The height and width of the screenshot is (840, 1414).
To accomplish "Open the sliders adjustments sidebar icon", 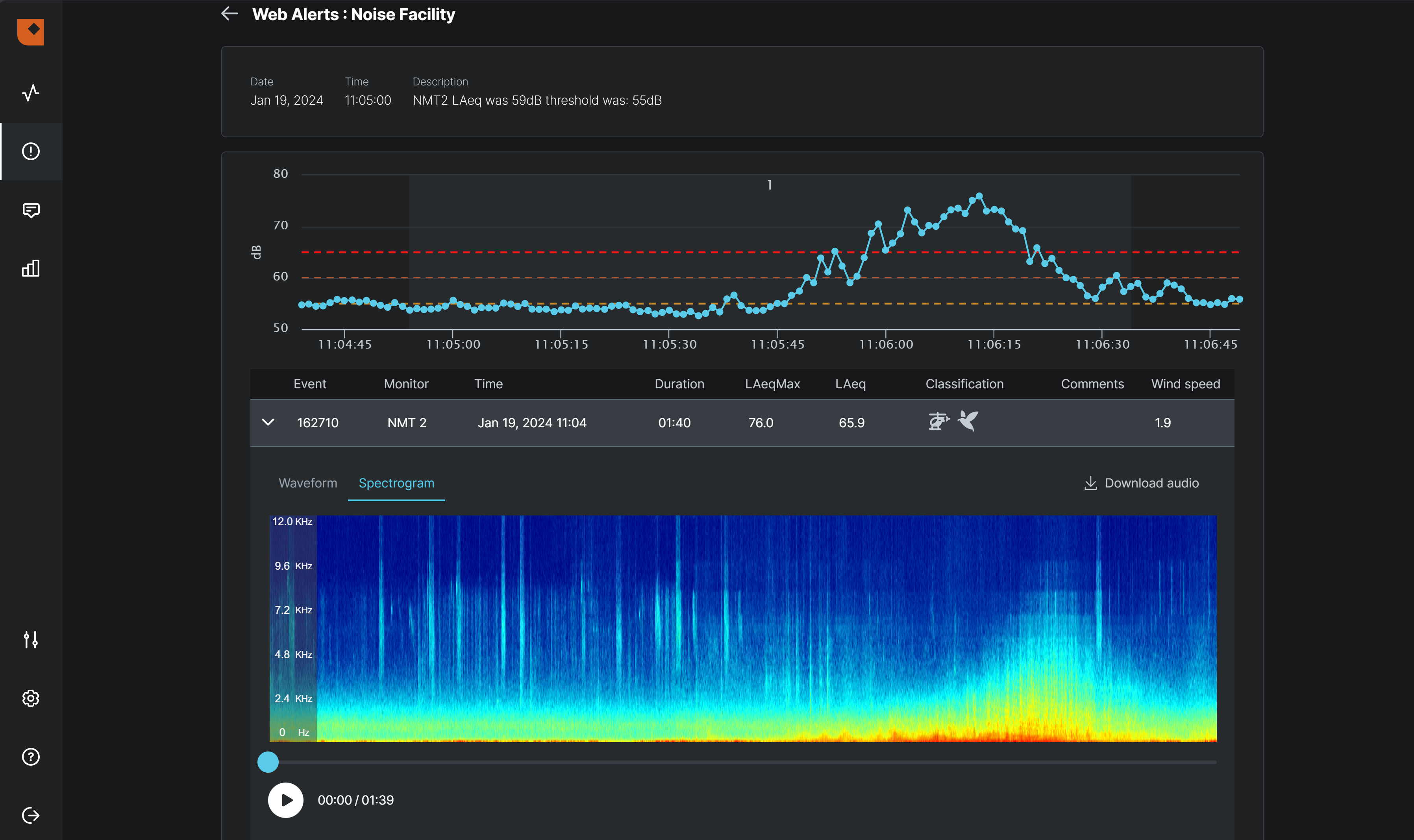I will tap(31, 640).
